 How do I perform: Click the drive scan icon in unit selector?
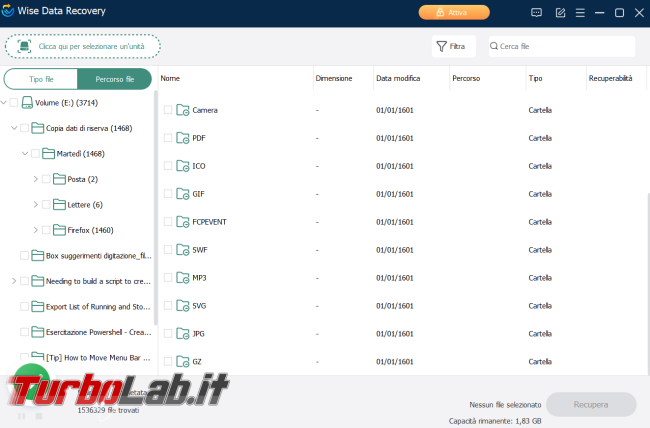click(24, 46)
